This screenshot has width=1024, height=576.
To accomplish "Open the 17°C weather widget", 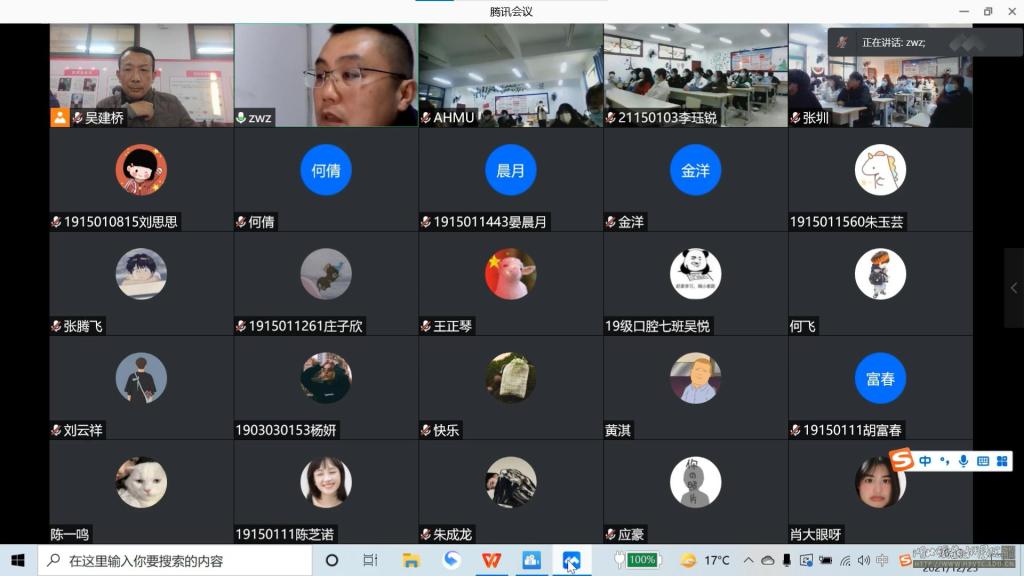I will [x=706, y=560].
